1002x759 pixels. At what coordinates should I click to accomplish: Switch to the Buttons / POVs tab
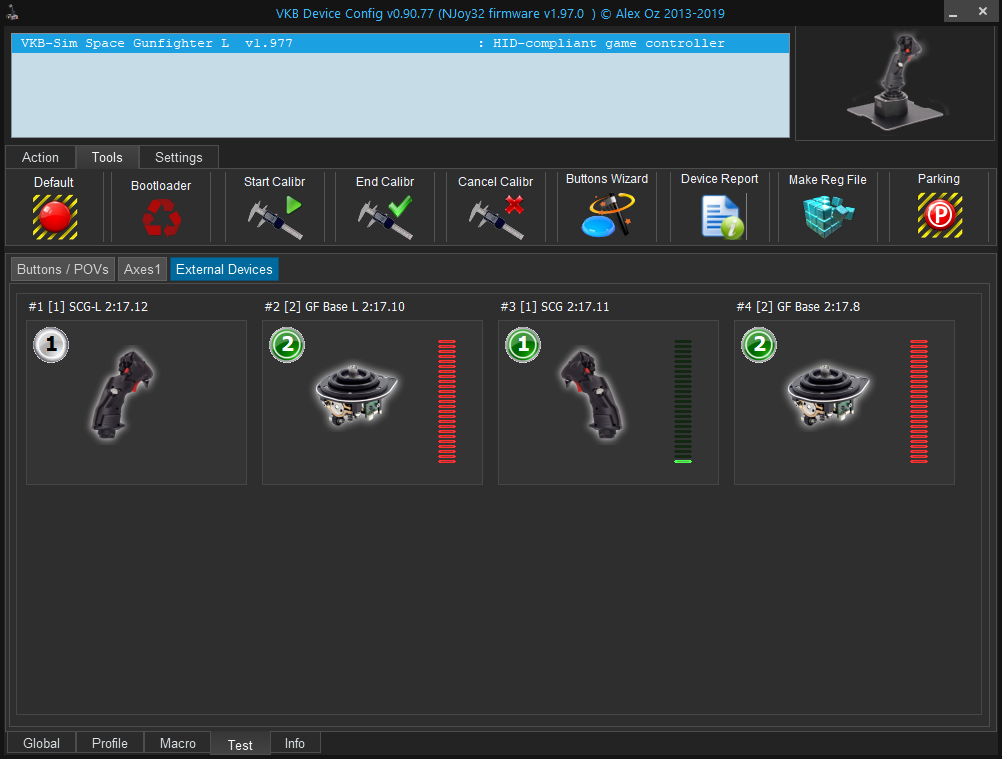63,270
